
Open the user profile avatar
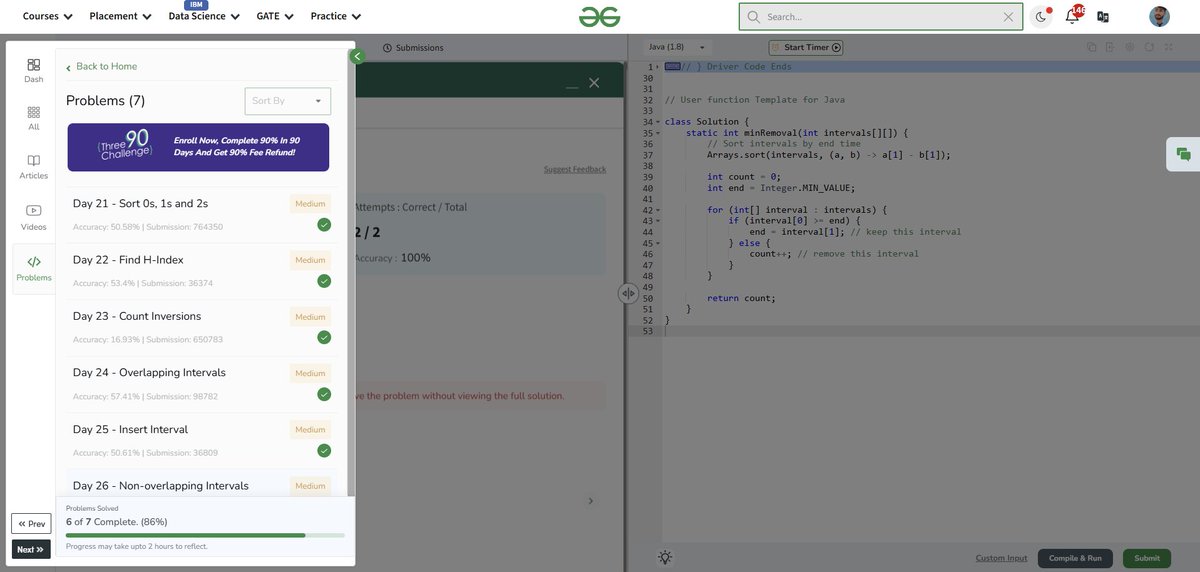coord(1159,16)
